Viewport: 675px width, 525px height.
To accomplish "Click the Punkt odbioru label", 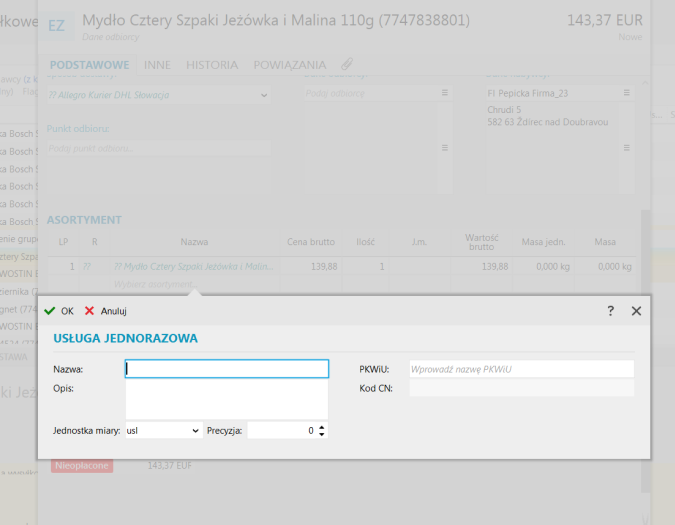I will point(78,129).
